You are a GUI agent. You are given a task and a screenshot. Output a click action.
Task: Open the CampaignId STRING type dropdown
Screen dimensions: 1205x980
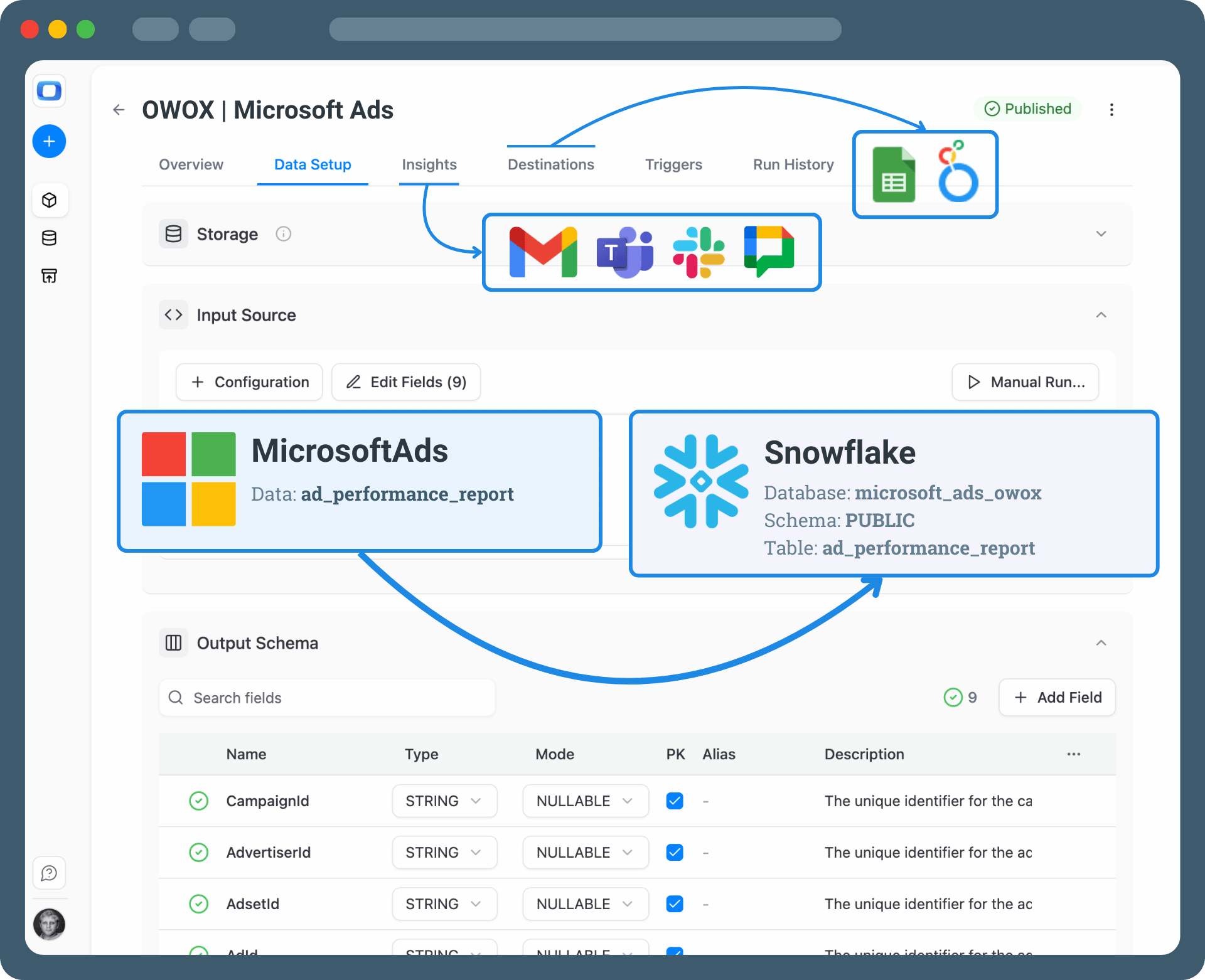point(444,801)
